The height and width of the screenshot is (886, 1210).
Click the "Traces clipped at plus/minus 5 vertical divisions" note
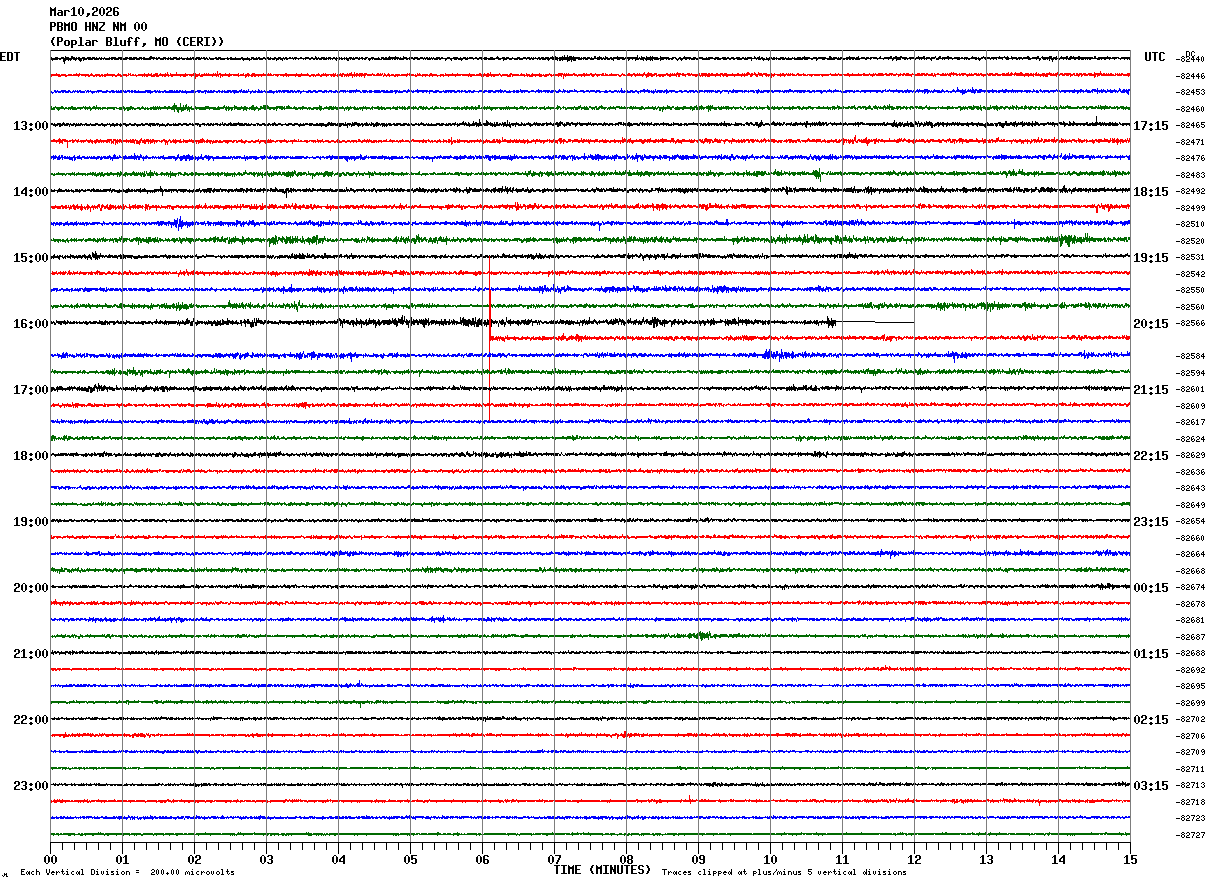pyautogui.click(x=784, y=873)
